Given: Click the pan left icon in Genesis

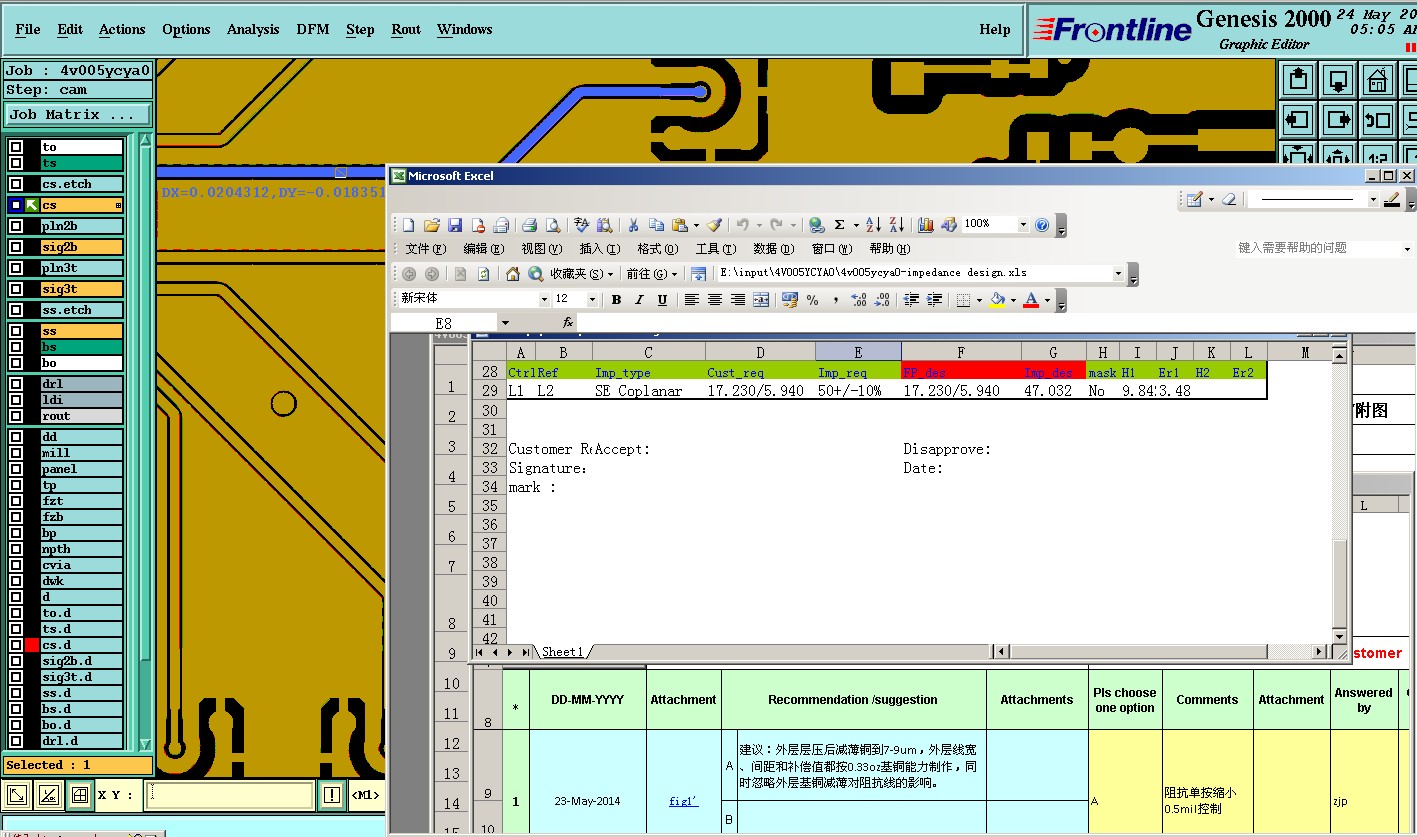Looking at the screenshot, I should click(1298, 121).
